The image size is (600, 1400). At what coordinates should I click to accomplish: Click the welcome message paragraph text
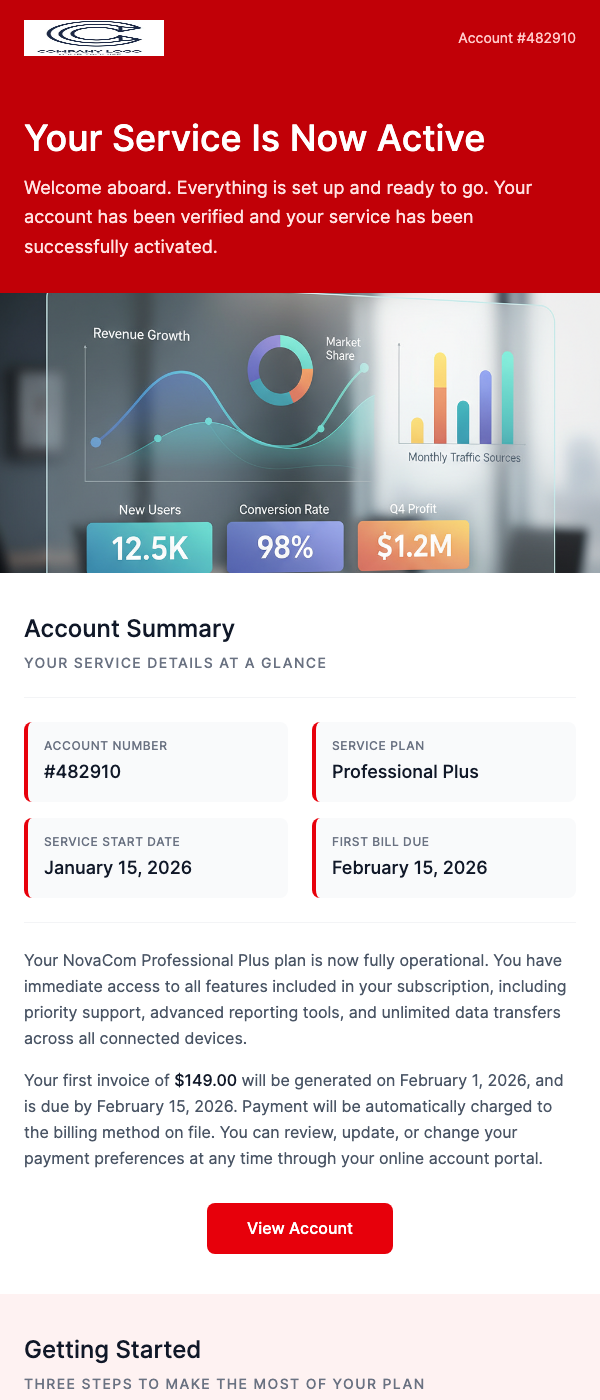click(x=278, y=216)
